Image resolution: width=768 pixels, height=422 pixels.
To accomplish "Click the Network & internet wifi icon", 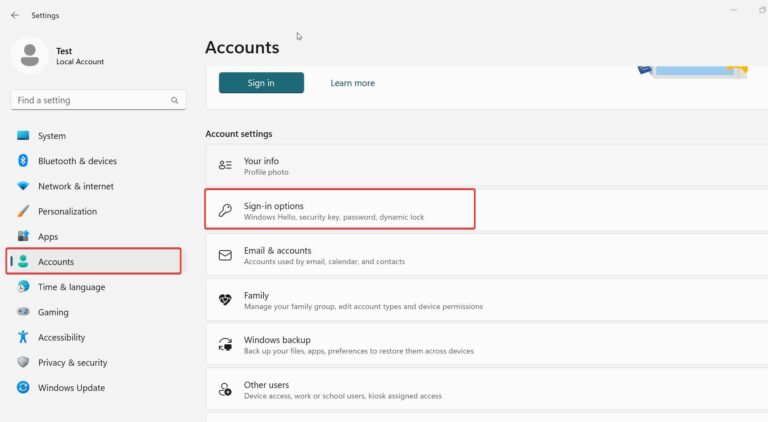I will (x=23, y=186).
